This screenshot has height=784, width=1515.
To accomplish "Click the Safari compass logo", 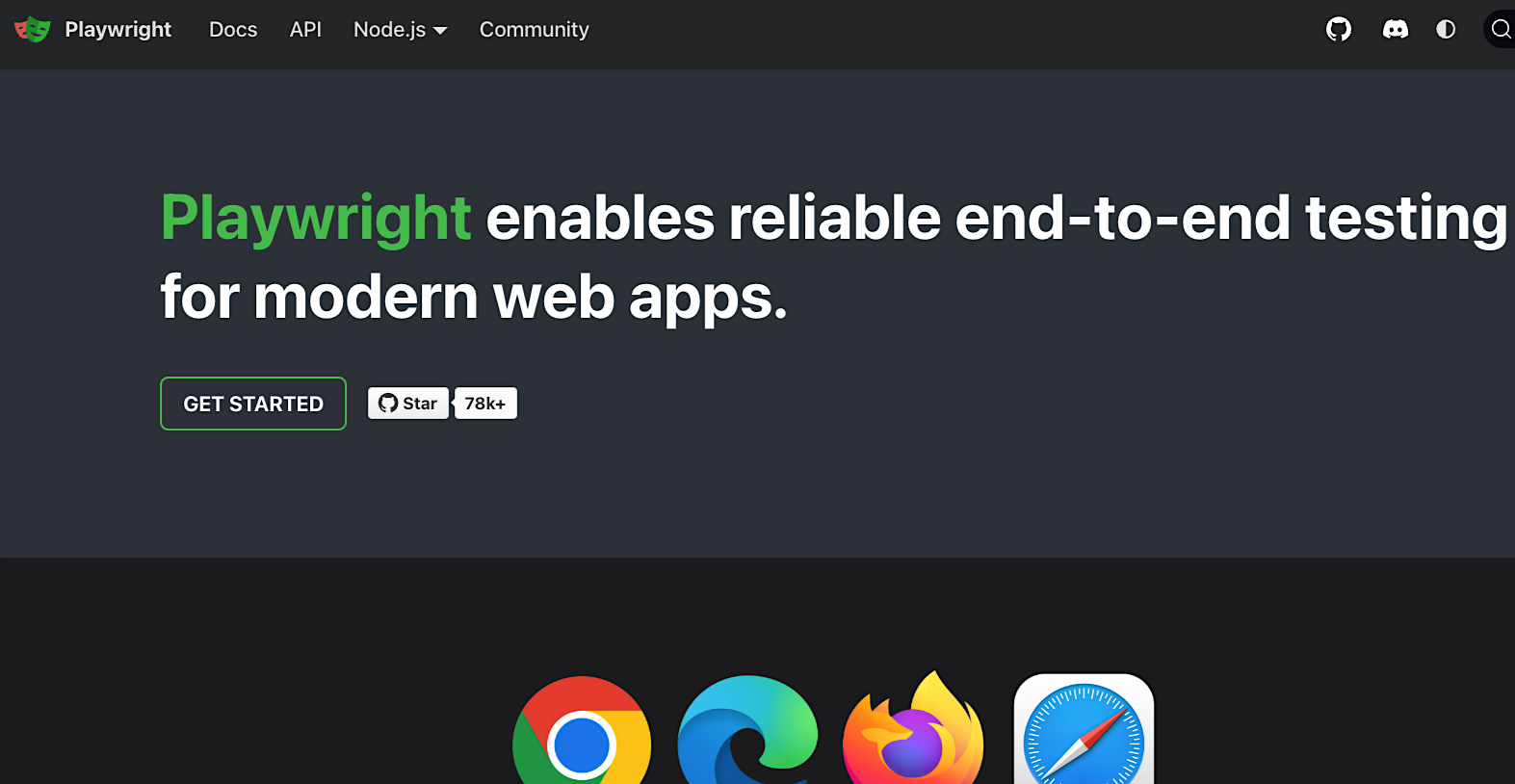I will pyautogui.click(x=1084, y=730).
